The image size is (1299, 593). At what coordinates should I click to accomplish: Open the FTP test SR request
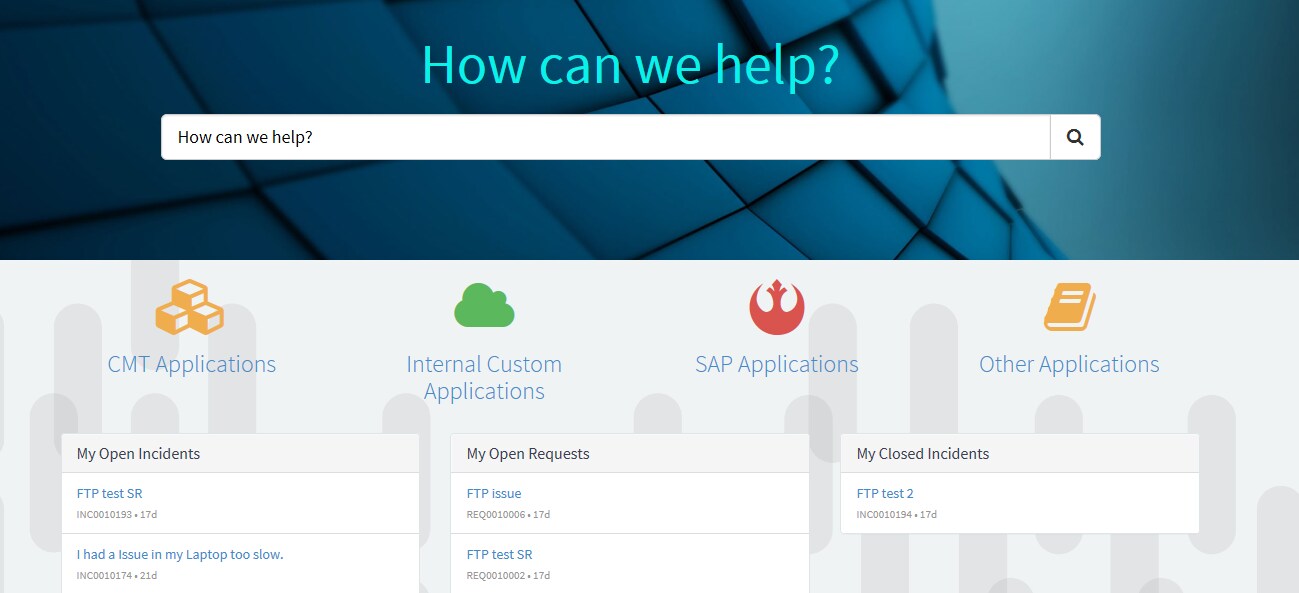point(500,554)
